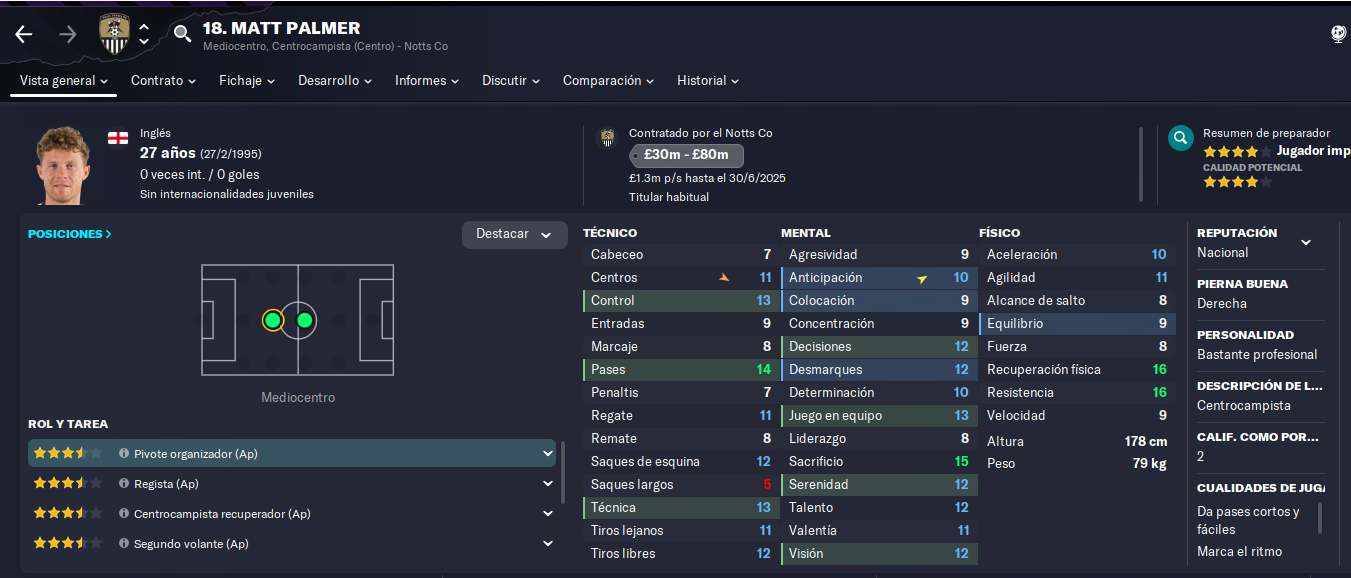Open the Destacar dropdown
The height and width of the screenshot is (578, 1351).
tap(514, 234)
